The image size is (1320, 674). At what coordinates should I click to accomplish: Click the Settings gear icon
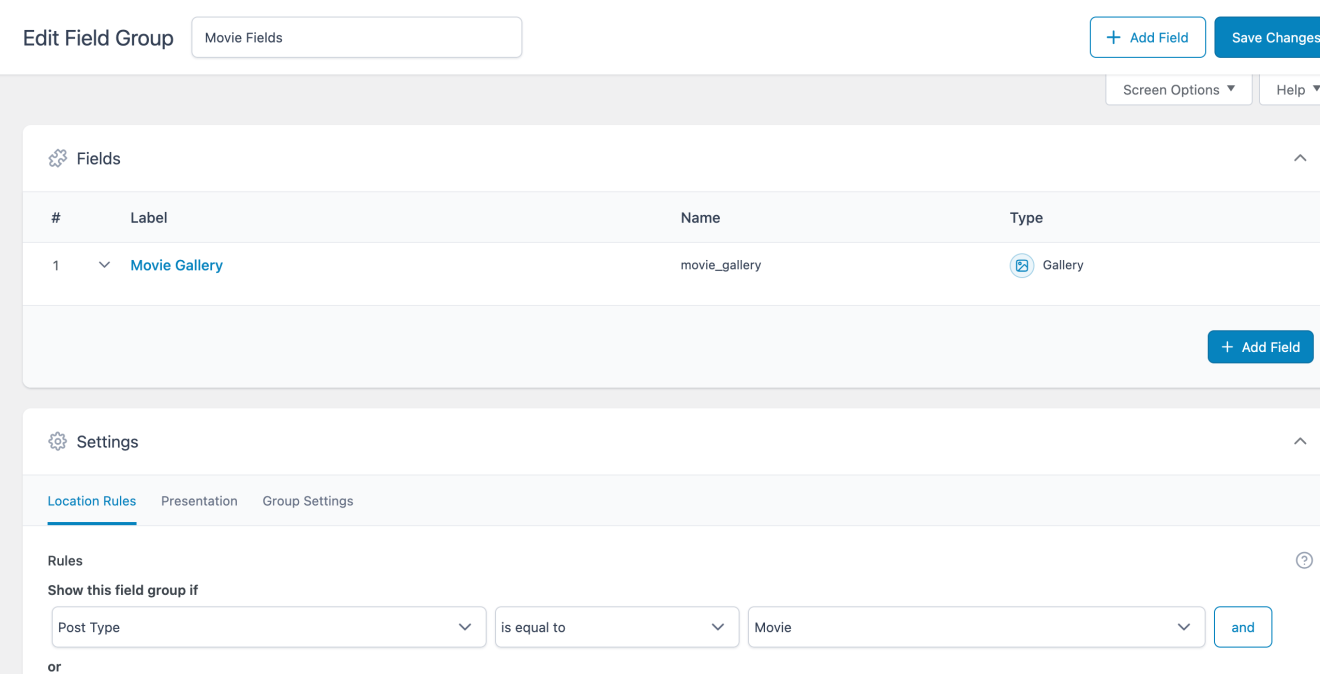click(x=58, y=442)
